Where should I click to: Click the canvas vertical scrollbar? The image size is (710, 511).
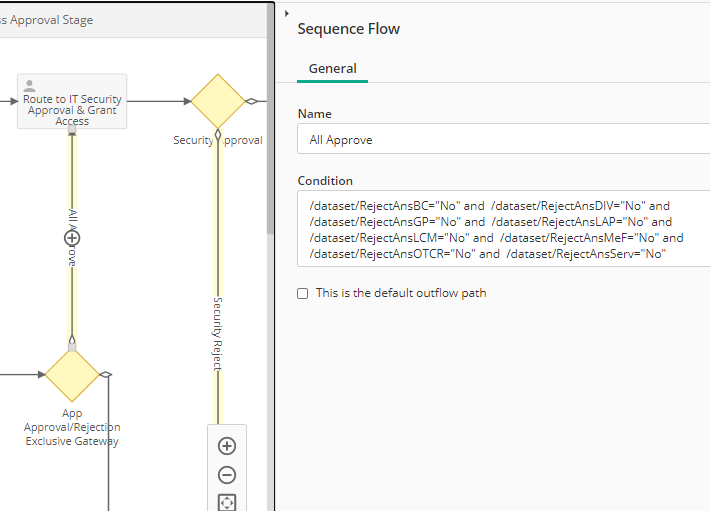[x=270, y=150]
